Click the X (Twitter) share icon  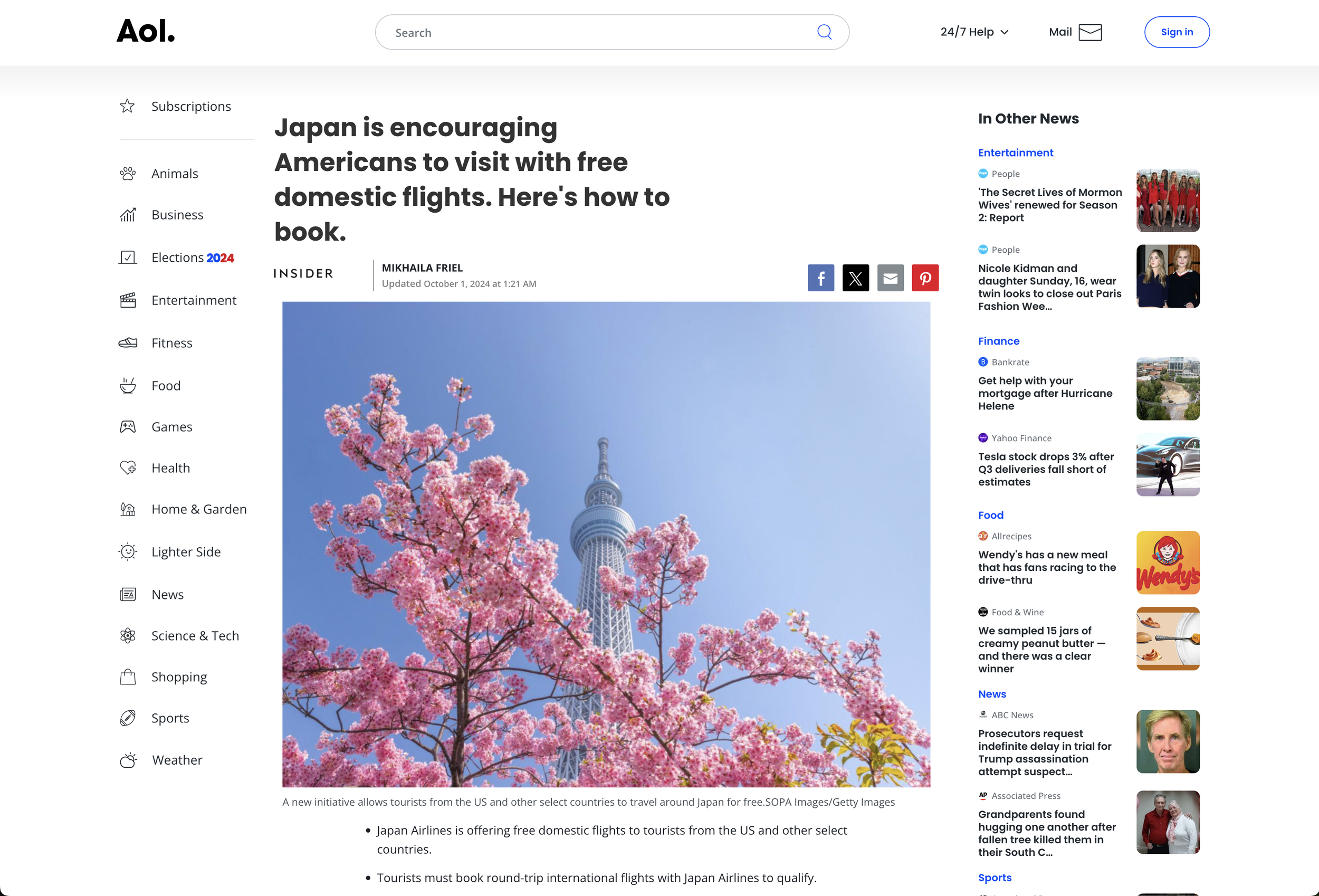tap(855, 278)
